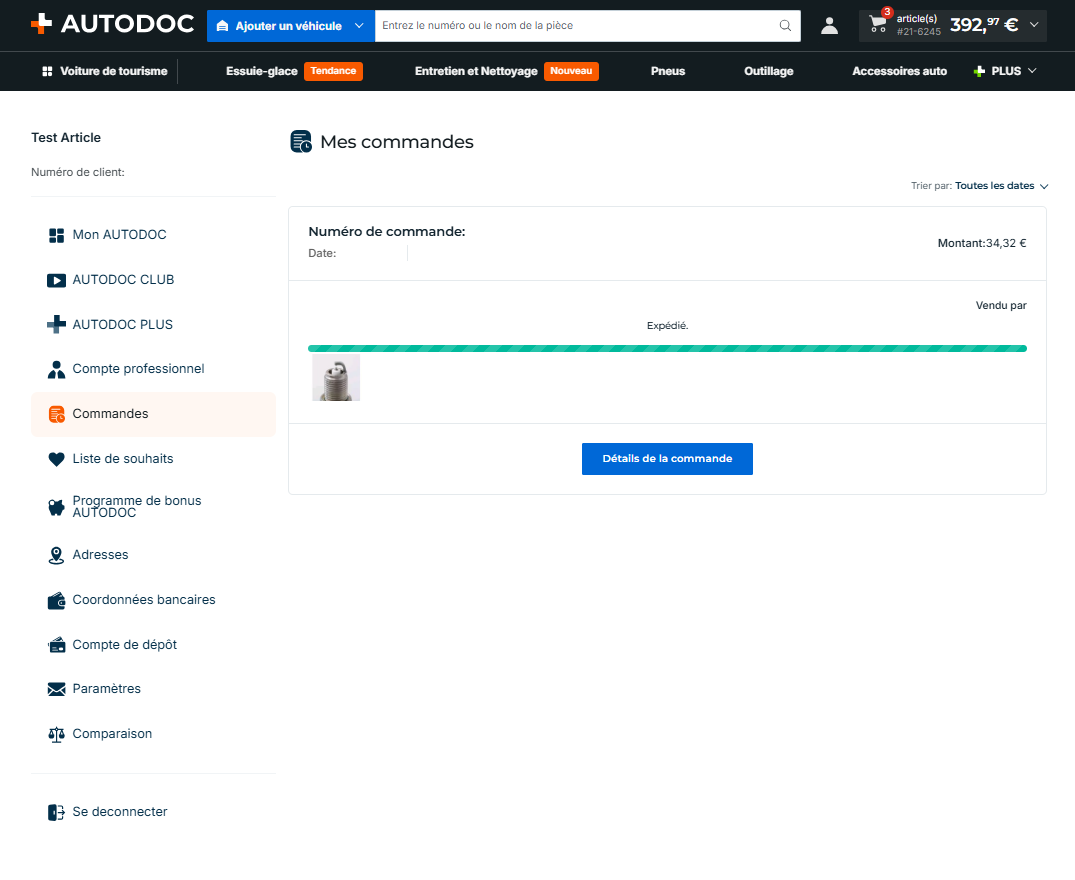Viewport: 1075px width, 880px height.
Task: Open Comparaison page
Action: [x=112, y=734]
